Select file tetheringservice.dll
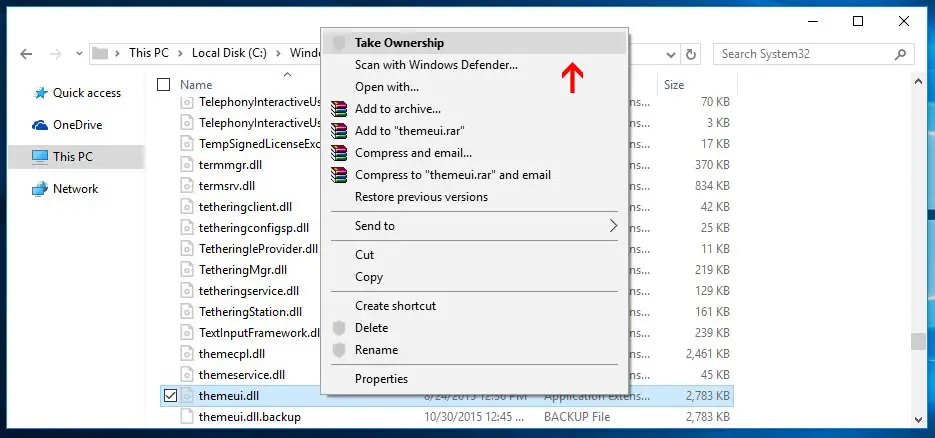This screenshot has width=935, height=438. [x=249, y=291]
